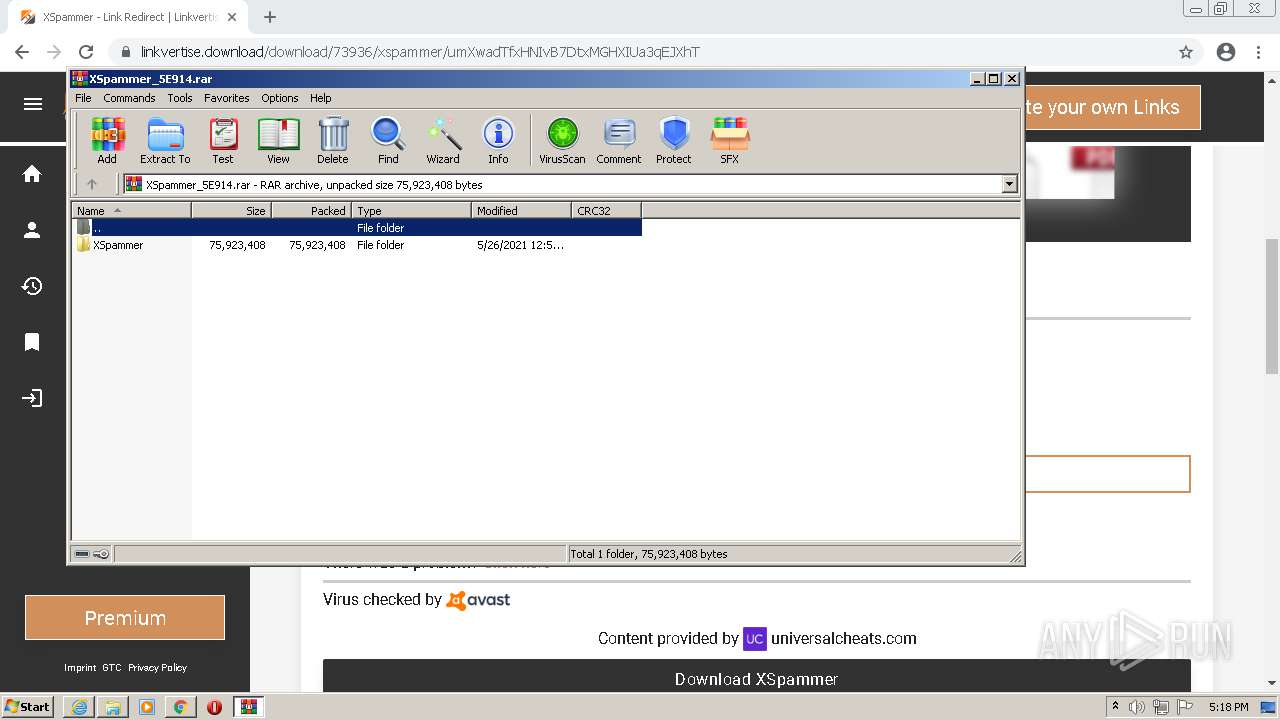Go up one folder level arrow

[x=92, y=184]
